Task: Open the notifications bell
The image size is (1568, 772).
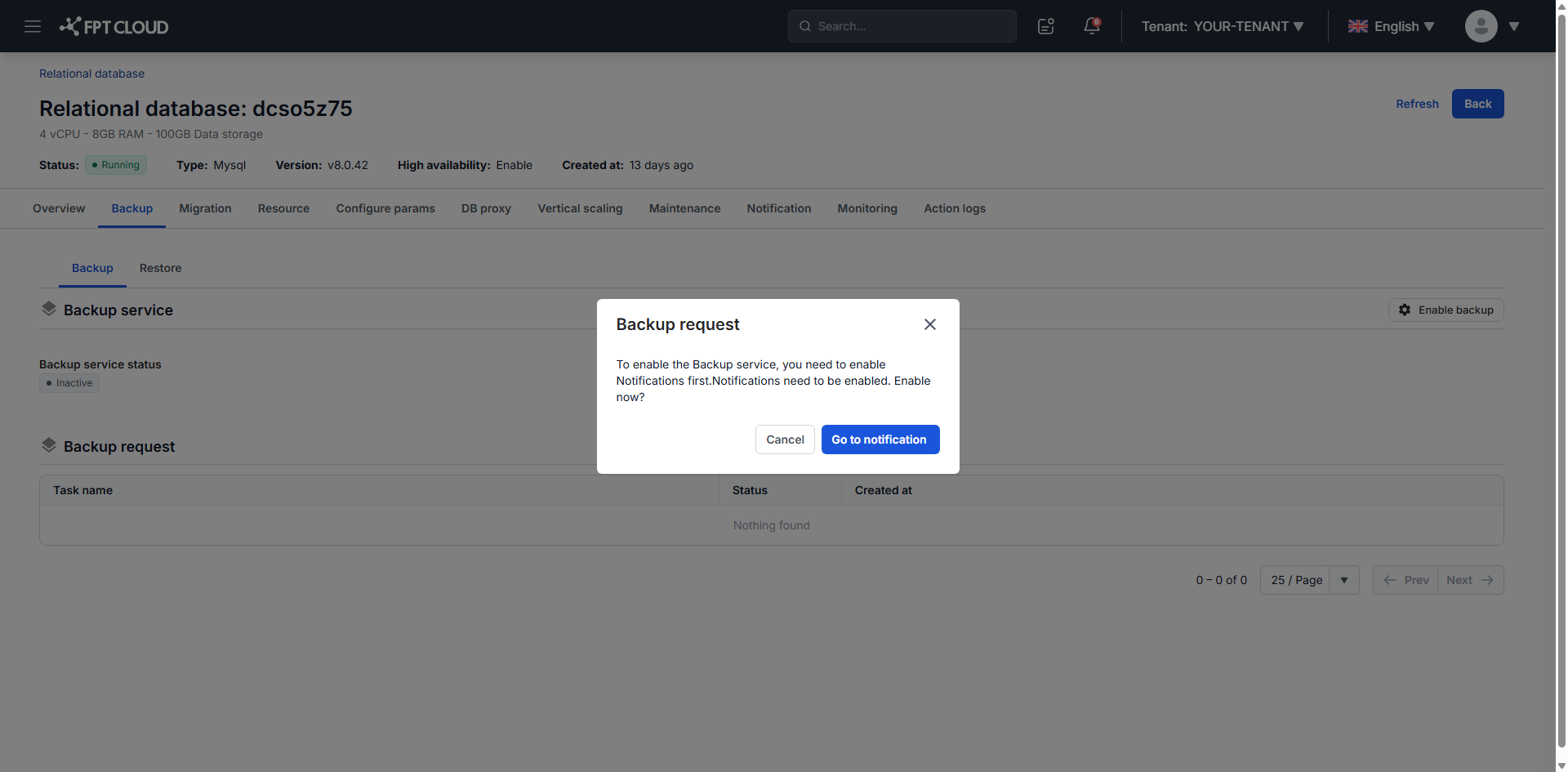Action: pyautogui.click(x=1092, y=26)
